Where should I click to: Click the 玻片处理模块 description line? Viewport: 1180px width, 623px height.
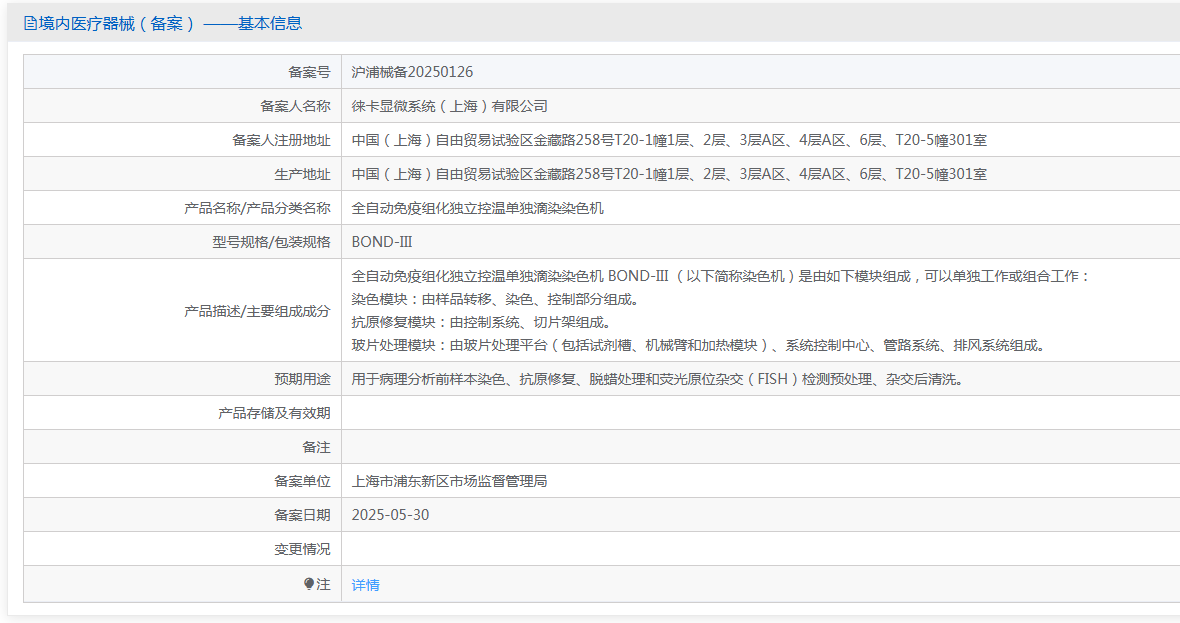[x=698, y=345]
